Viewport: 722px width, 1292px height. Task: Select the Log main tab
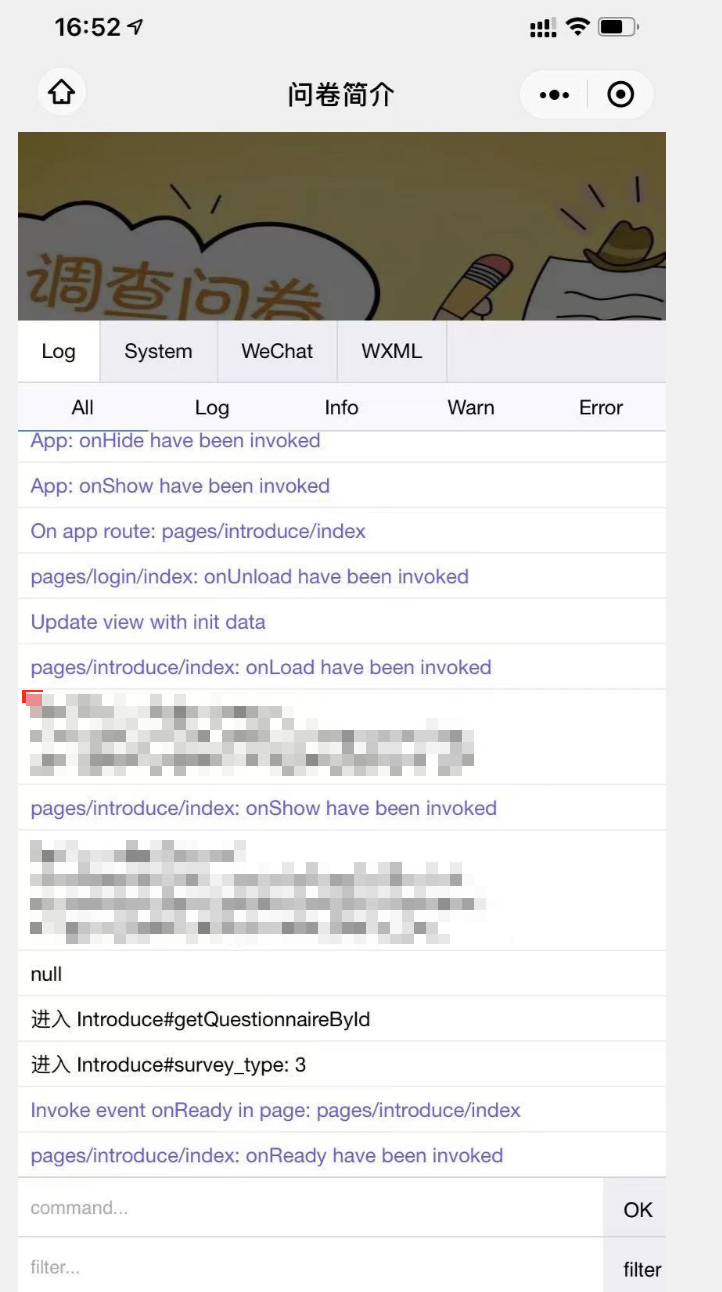(x=58, y=351)
